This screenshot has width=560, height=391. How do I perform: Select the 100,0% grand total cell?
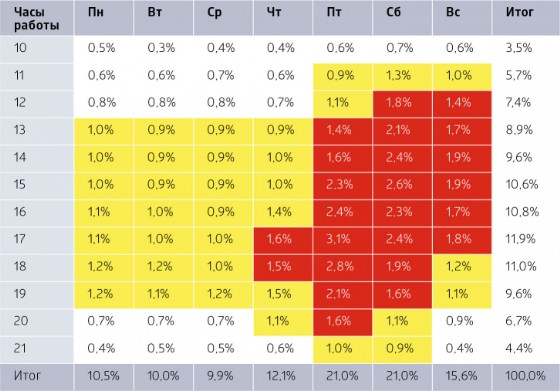pyautogui.click(x=526, y=376)
